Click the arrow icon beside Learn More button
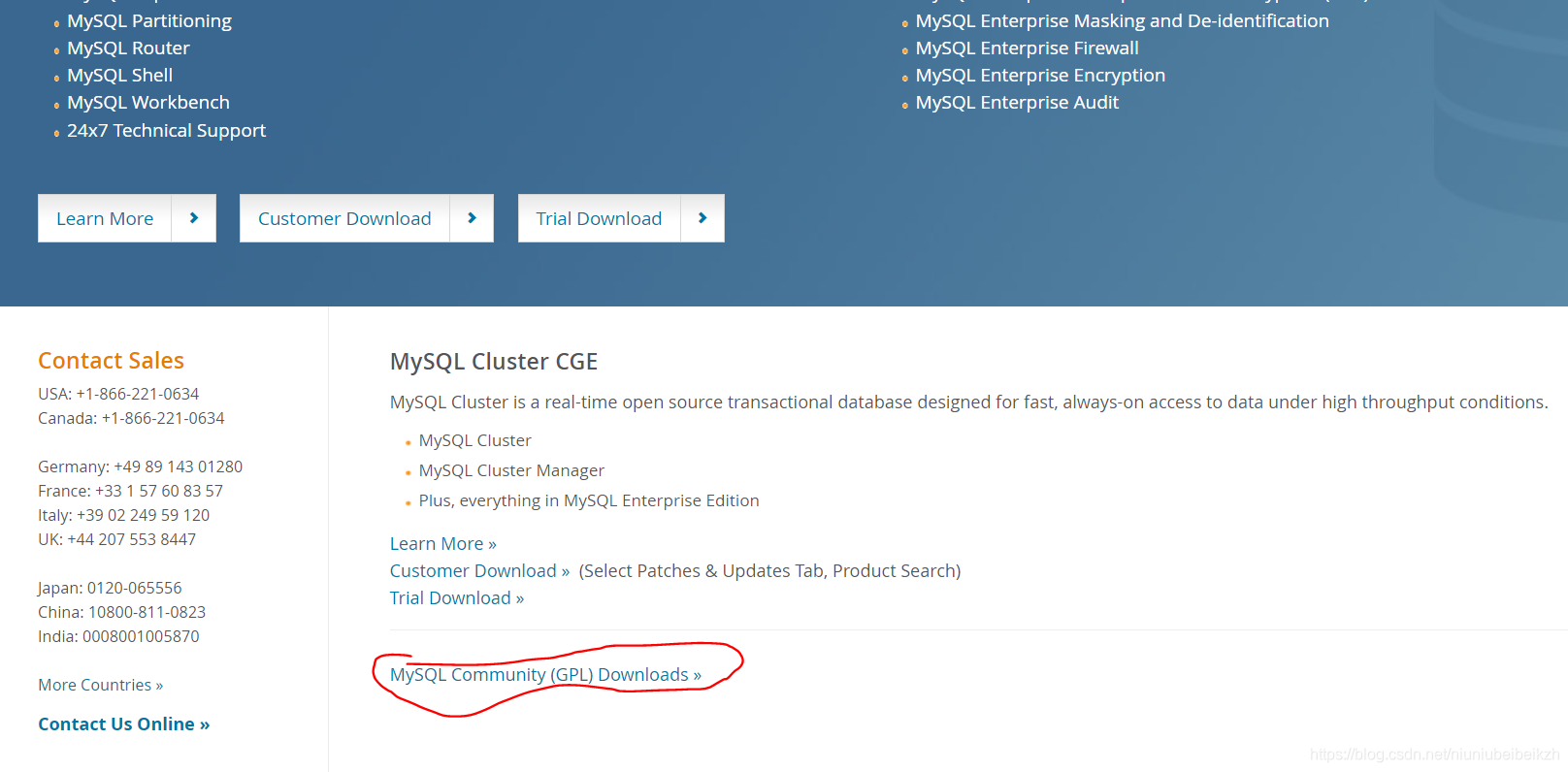The width and height of the screenshot is (1568, 772). [194, 218]
